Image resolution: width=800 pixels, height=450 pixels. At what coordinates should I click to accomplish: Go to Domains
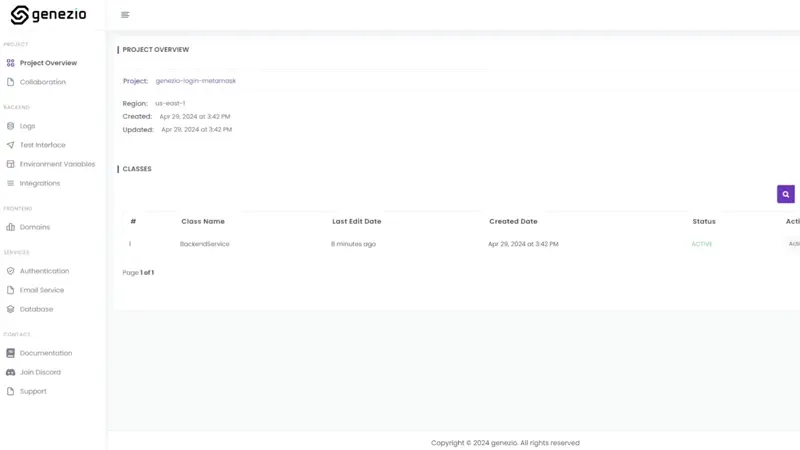[35, 227]
